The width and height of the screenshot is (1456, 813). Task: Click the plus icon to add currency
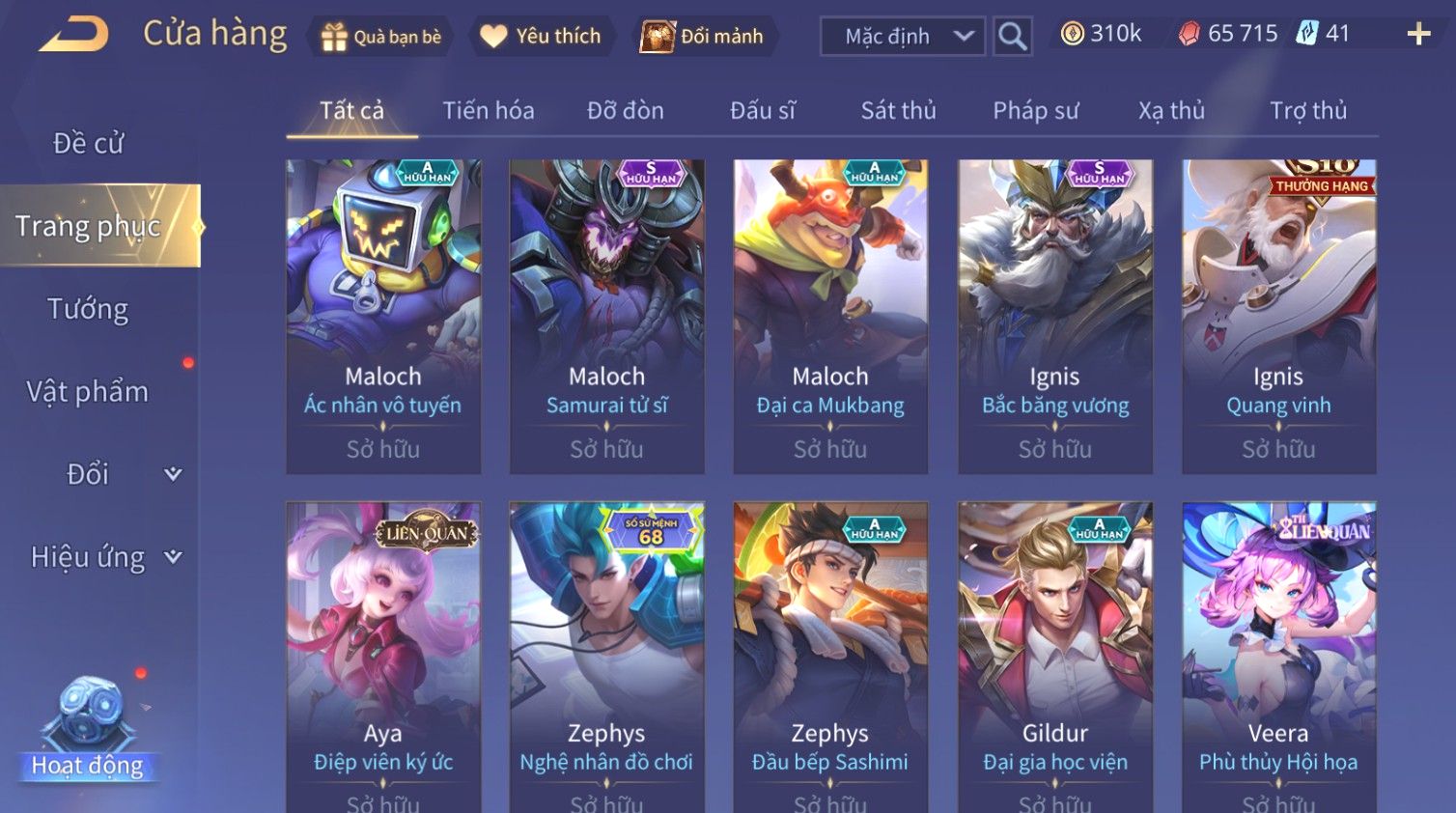tap(1418, 35)
